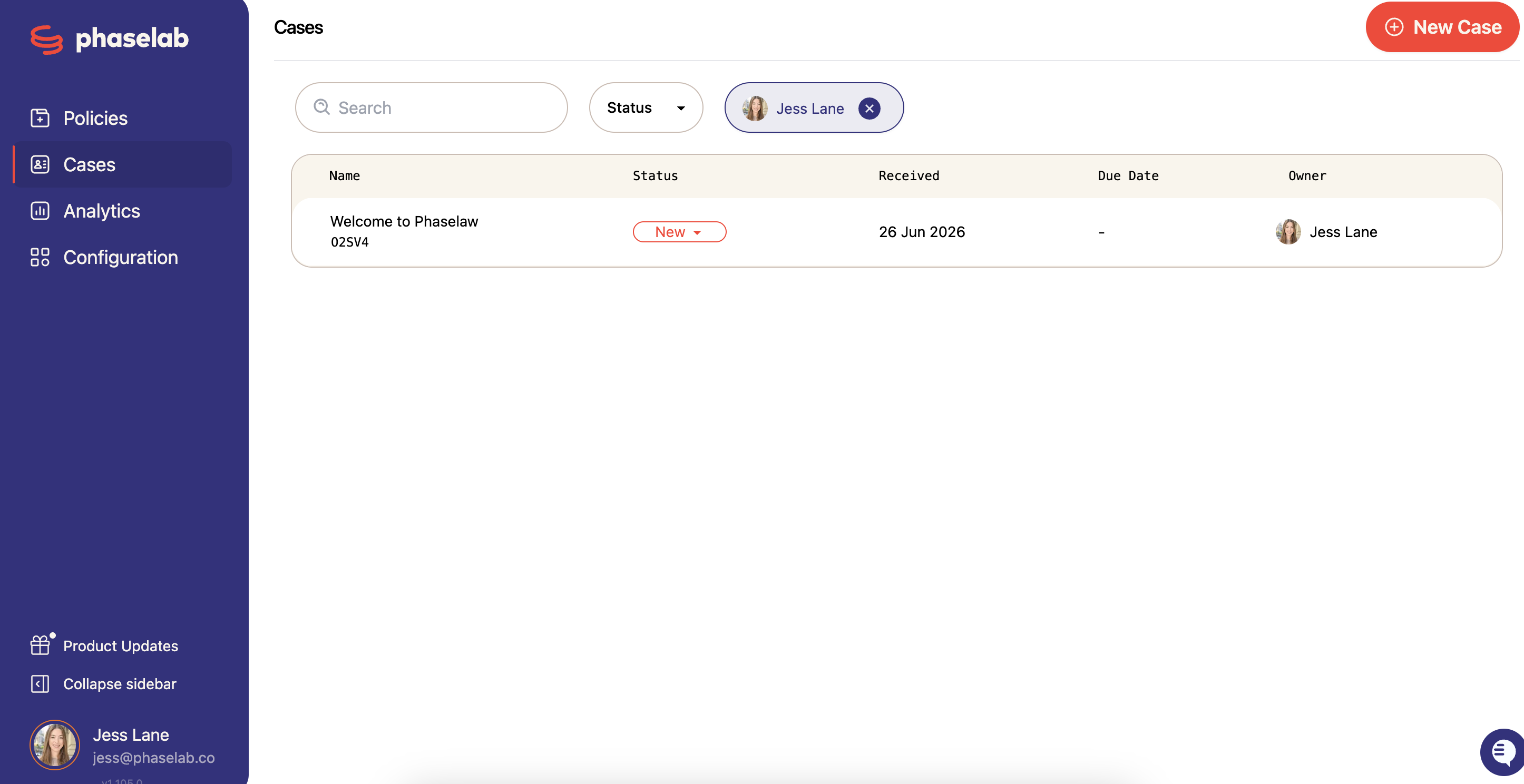This screenshot has width=1524, height=784.
Task: Focus the Search input field
Action: 431,107
